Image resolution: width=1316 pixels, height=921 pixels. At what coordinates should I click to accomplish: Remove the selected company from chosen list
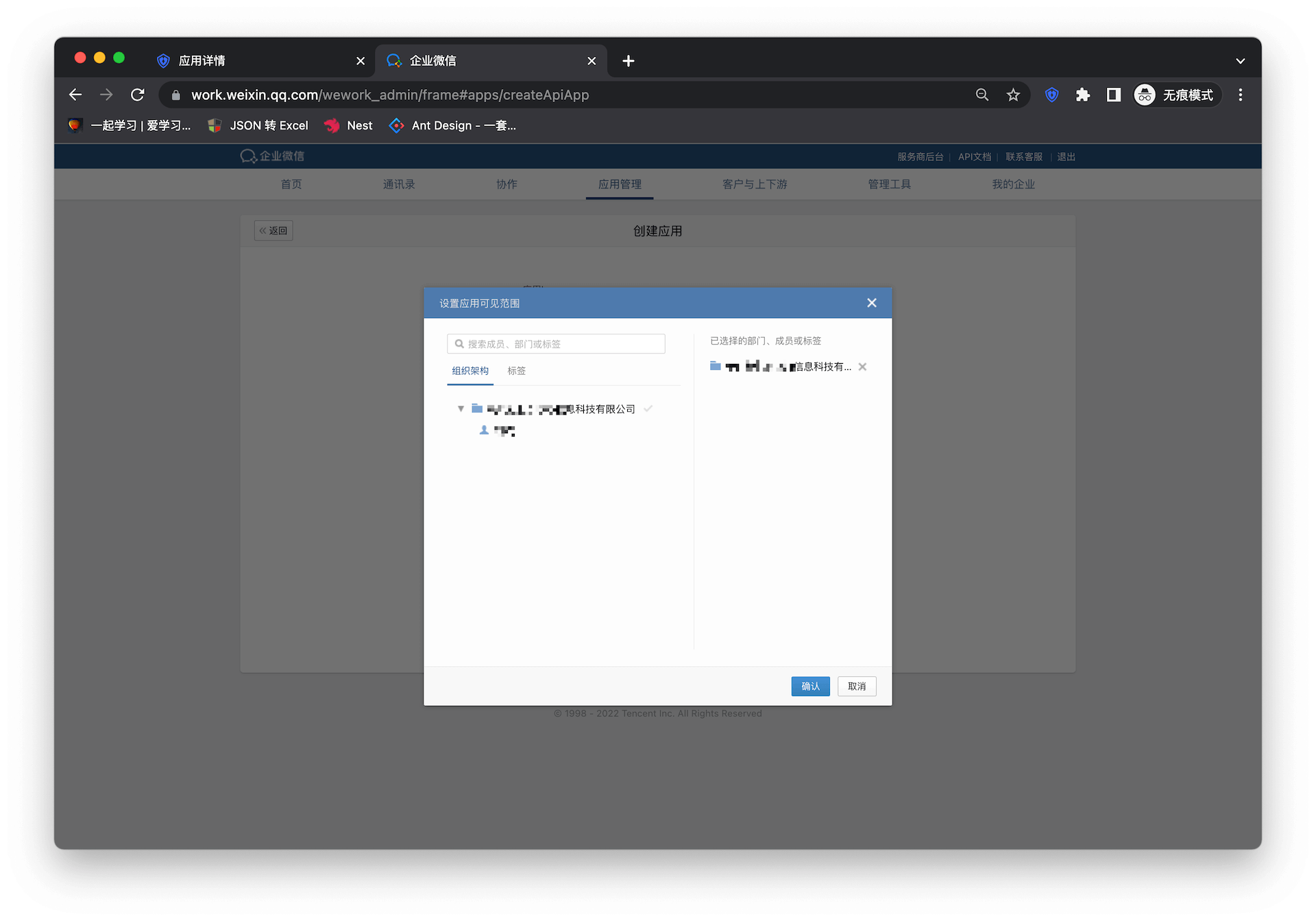[862, 367]
